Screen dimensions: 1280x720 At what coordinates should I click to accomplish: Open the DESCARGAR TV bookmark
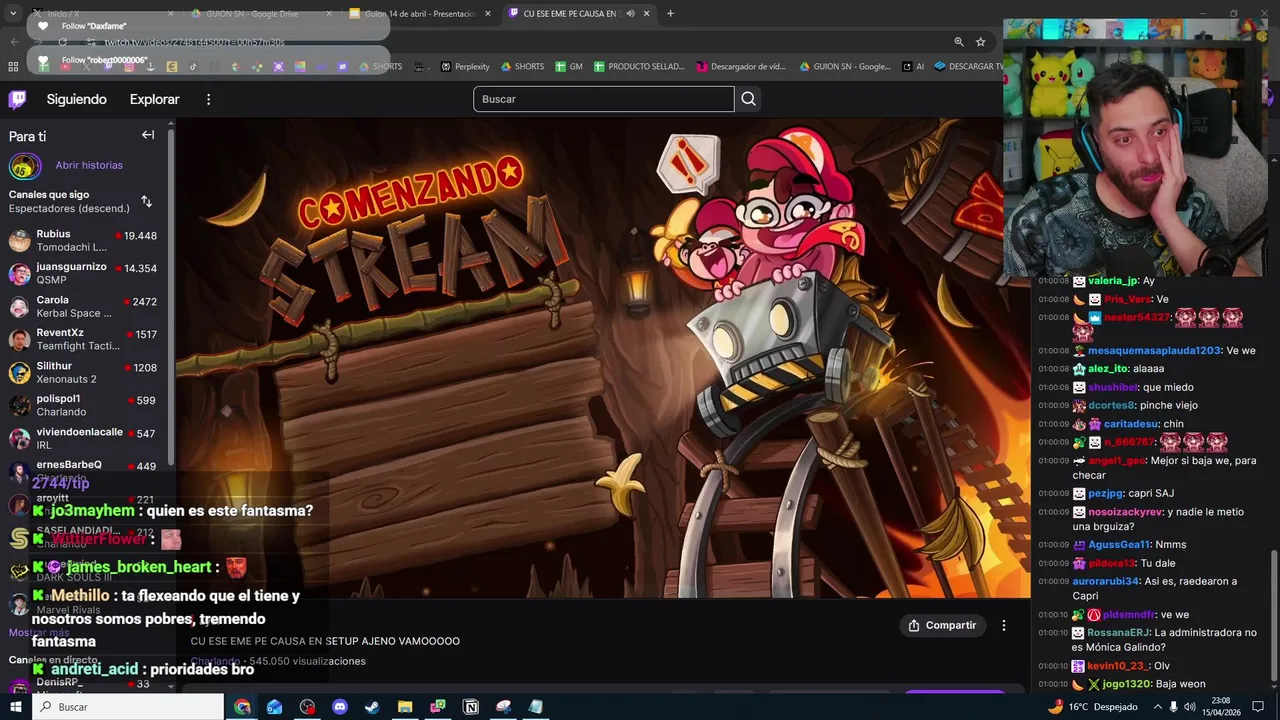(969, 67)
